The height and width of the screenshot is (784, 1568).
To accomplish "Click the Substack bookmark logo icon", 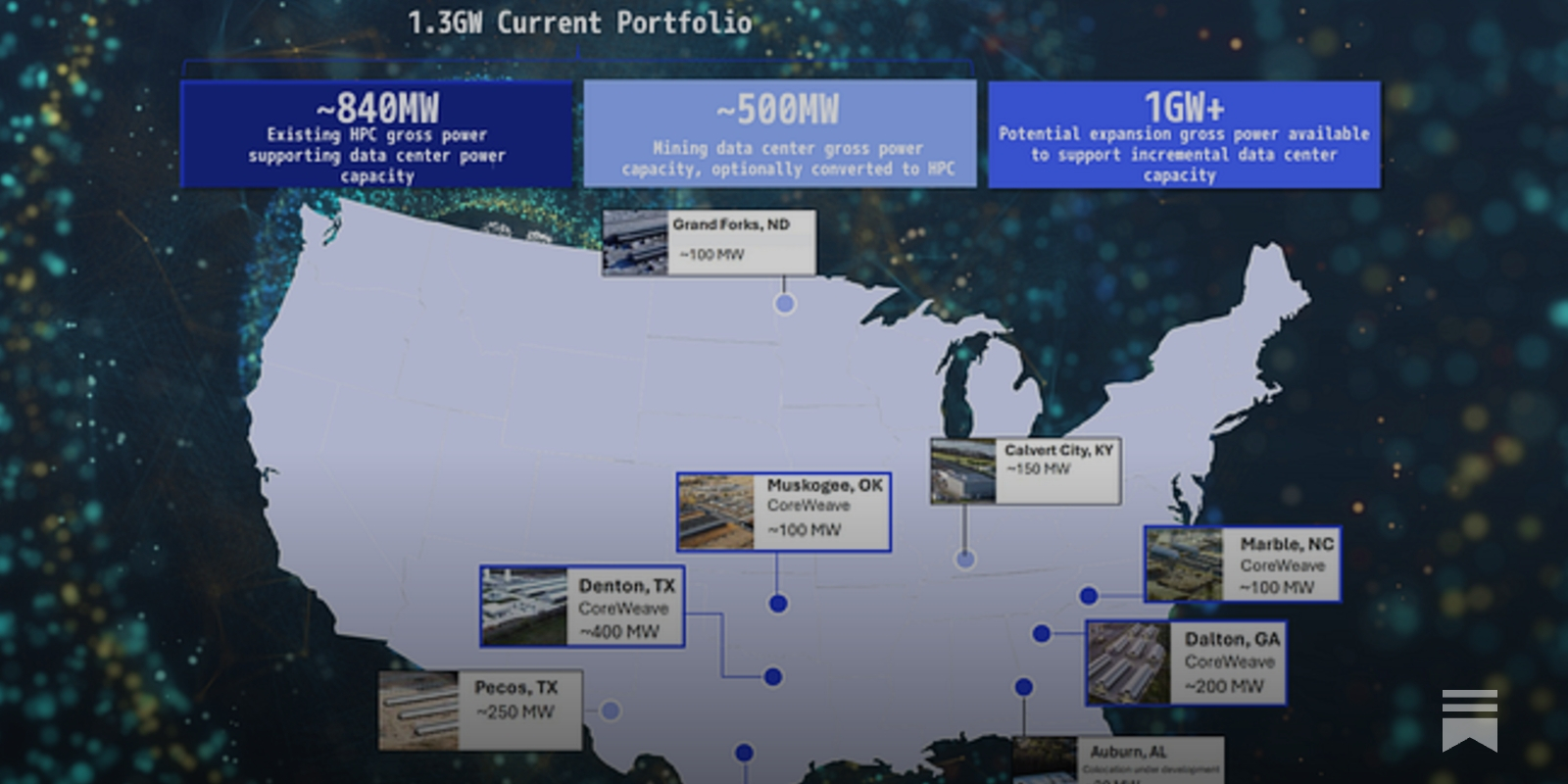I will [x=1469, y=719].
